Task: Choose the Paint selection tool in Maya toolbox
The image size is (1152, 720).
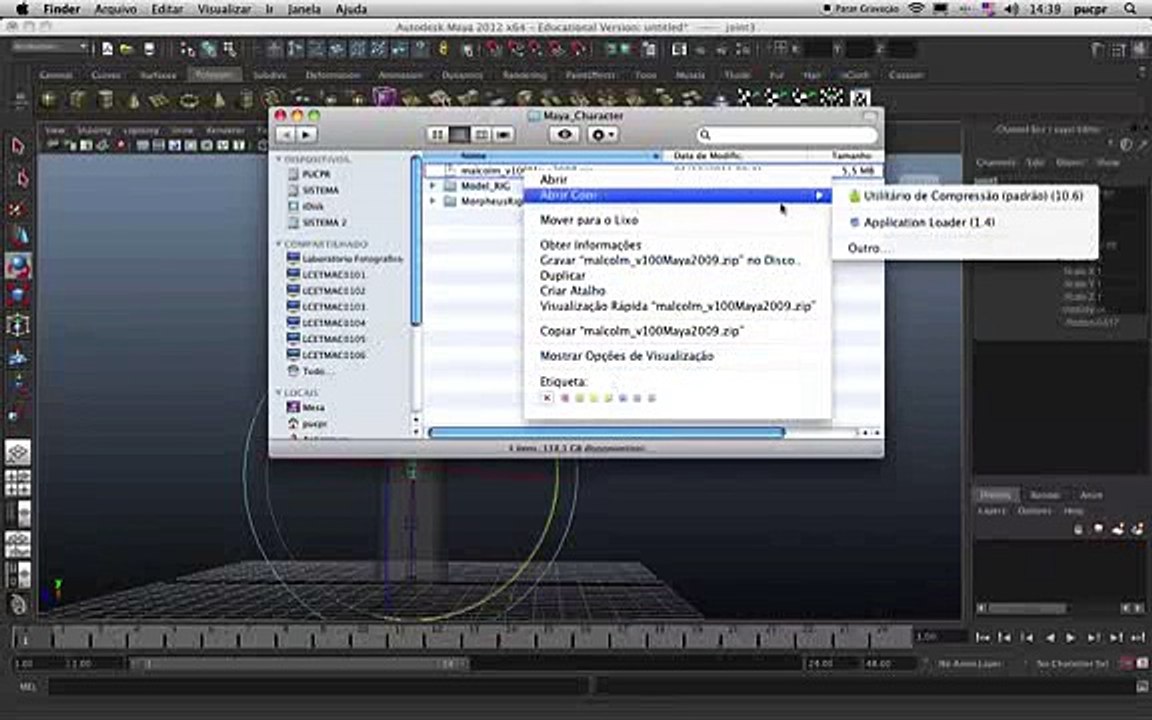Action: coord(18,209)
